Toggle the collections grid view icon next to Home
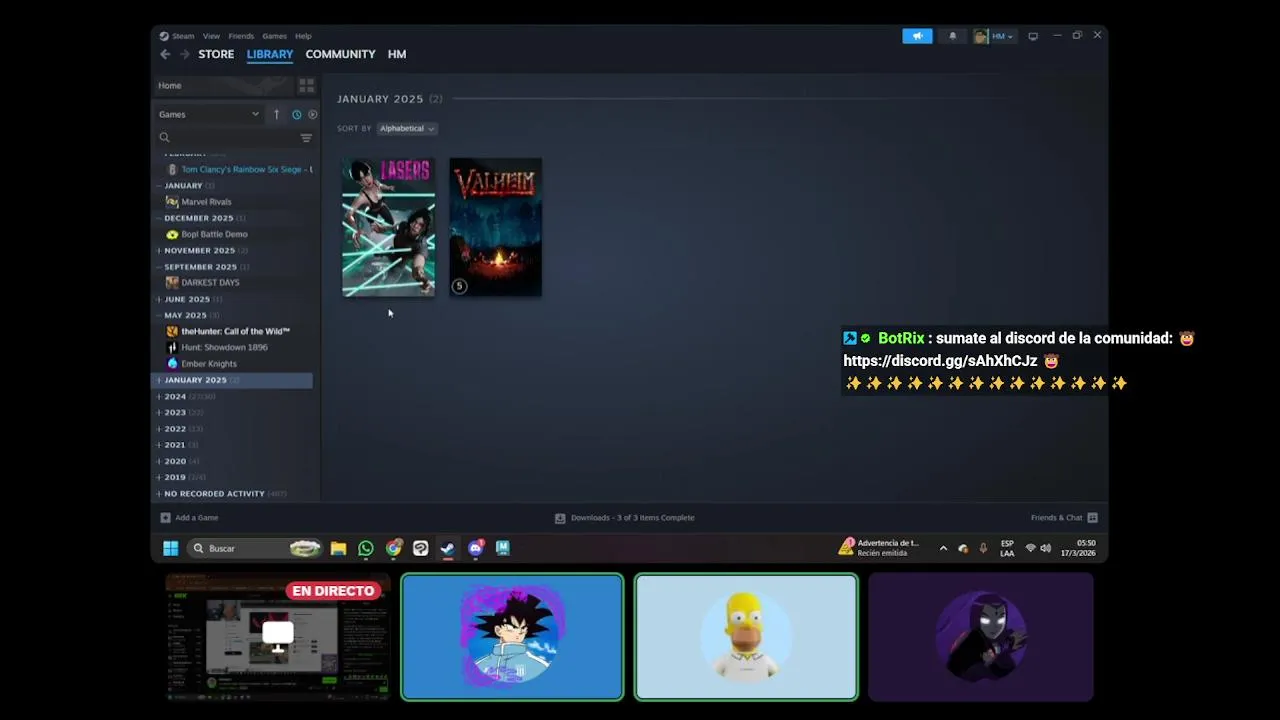The image size is (1280, 720). click(306, 86)
